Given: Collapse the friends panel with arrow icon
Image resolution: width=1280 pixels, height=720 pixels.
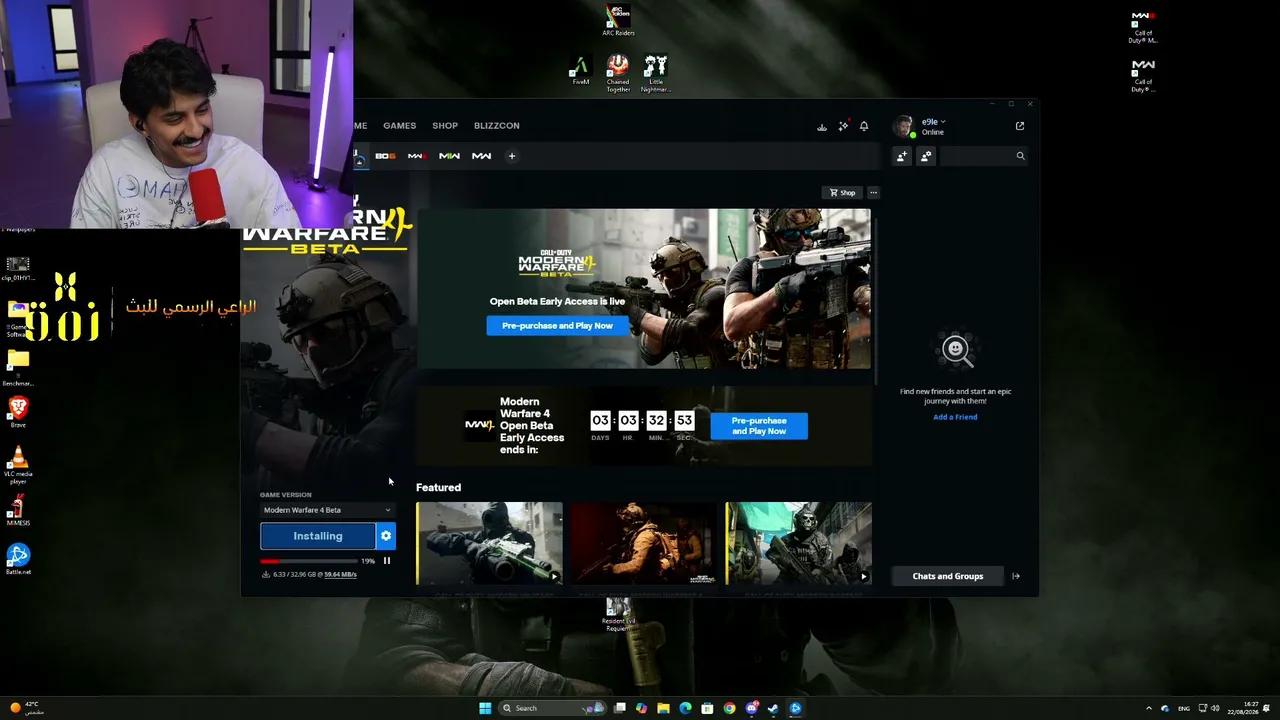Looking at the screenshot, I should (x=1016, y=576).
